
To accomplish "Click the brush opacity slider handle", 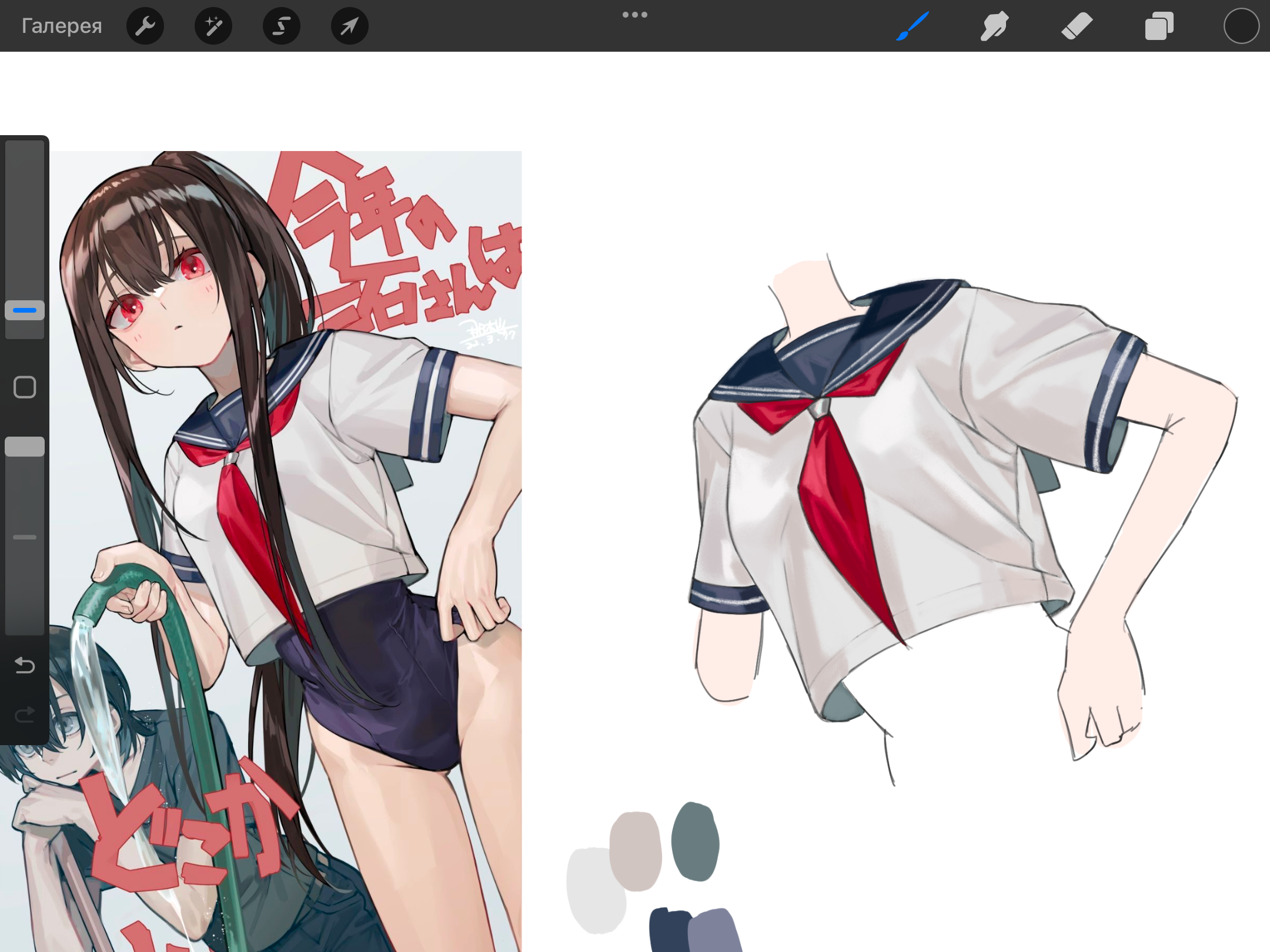I will coord(25,447).
